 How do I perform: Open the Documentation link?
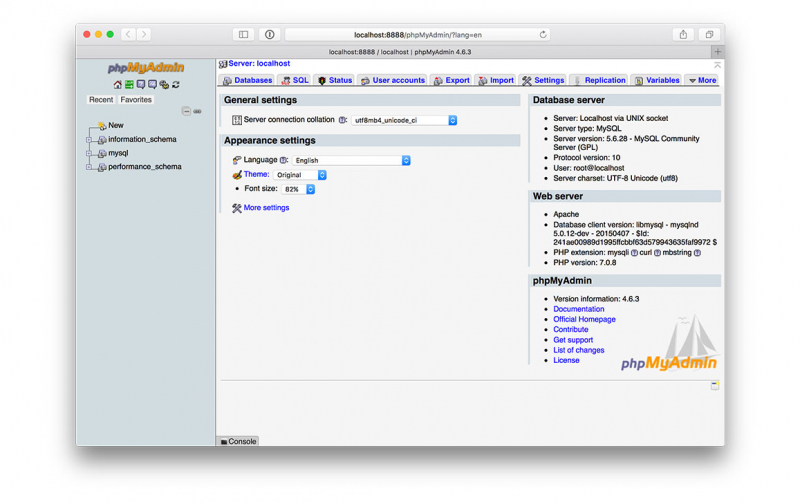coord(579,309)
